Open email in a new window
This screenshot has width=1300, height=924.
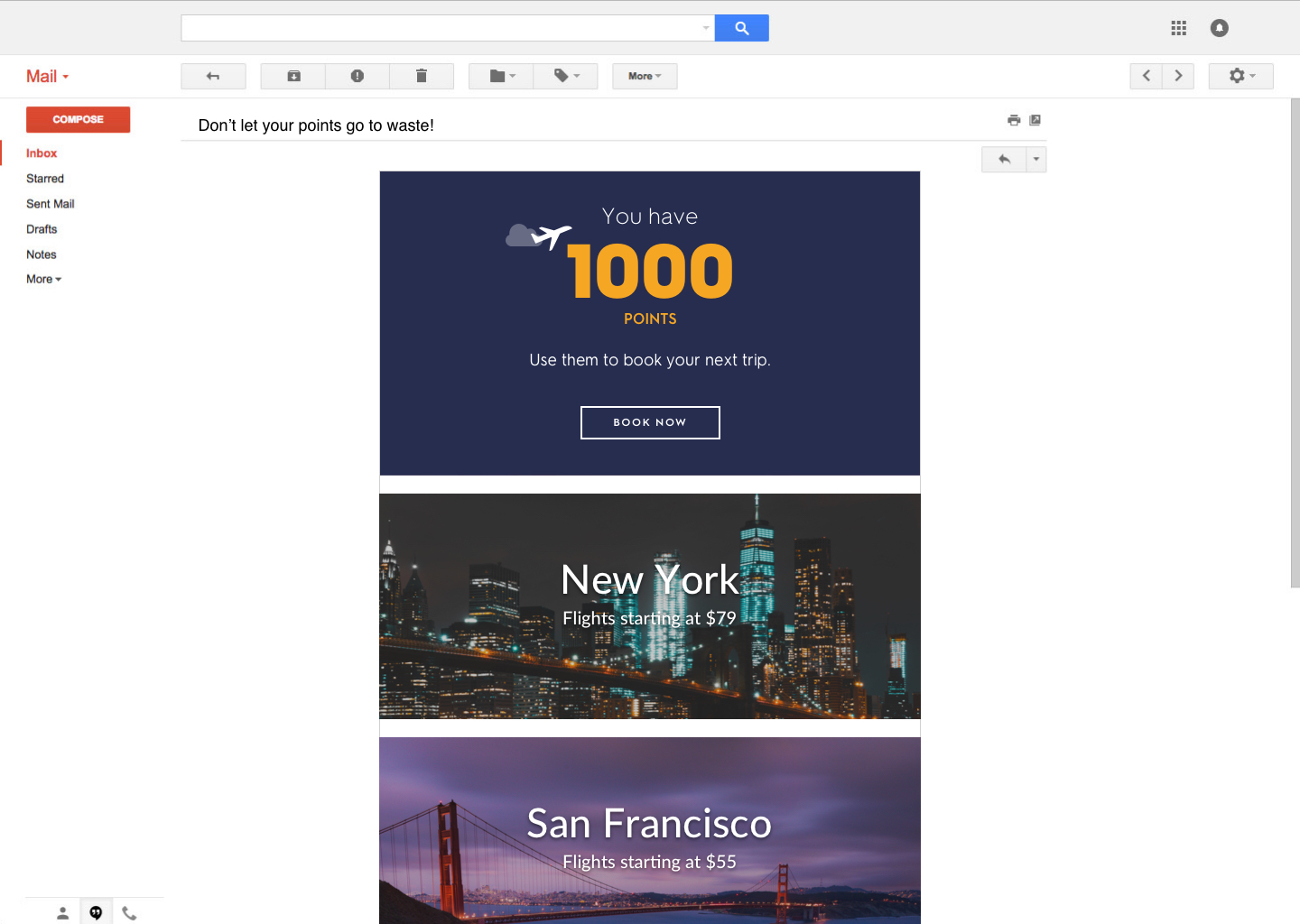(1035, 120)
